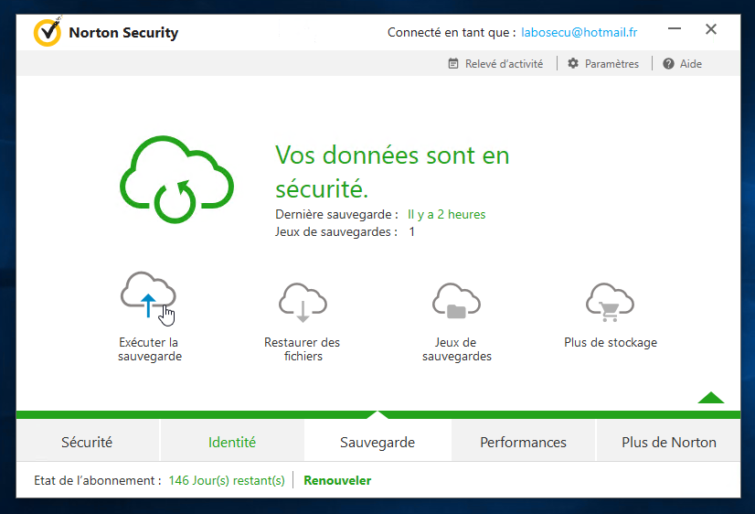The image size is (755, 514).
Task: Click the Plus de stockage cart icon
Action: (x=610, y=302)
